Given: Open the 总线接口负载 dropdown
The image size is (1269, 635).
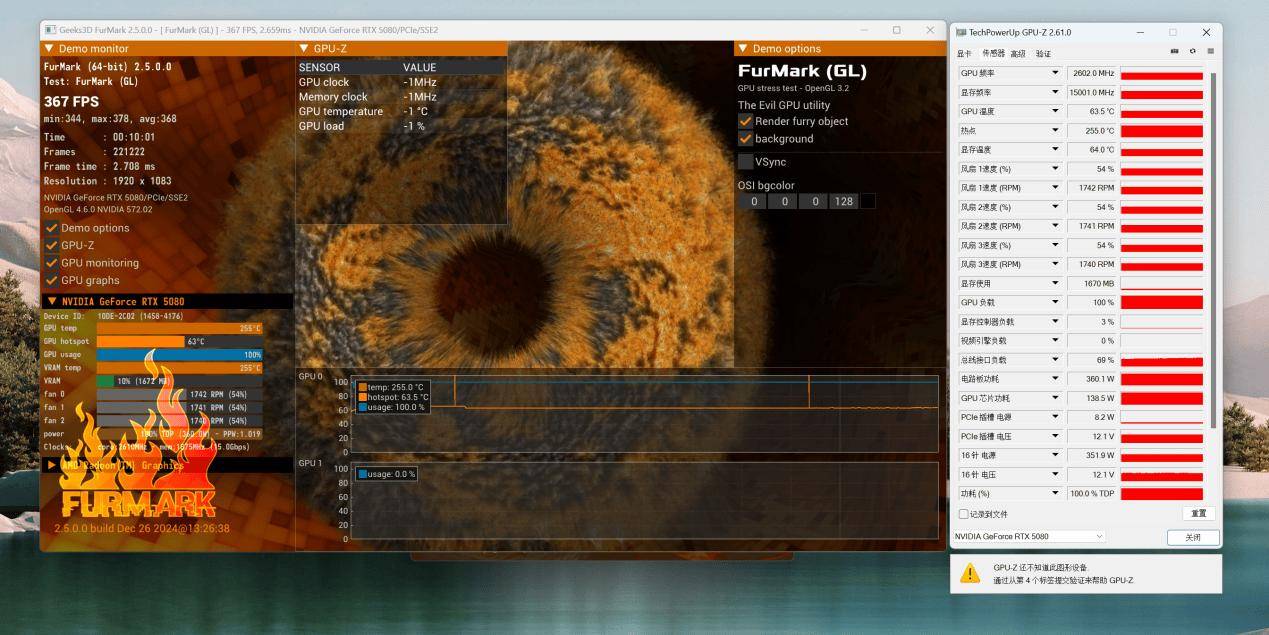Looking at the screenshot, I should [1055, 360].
